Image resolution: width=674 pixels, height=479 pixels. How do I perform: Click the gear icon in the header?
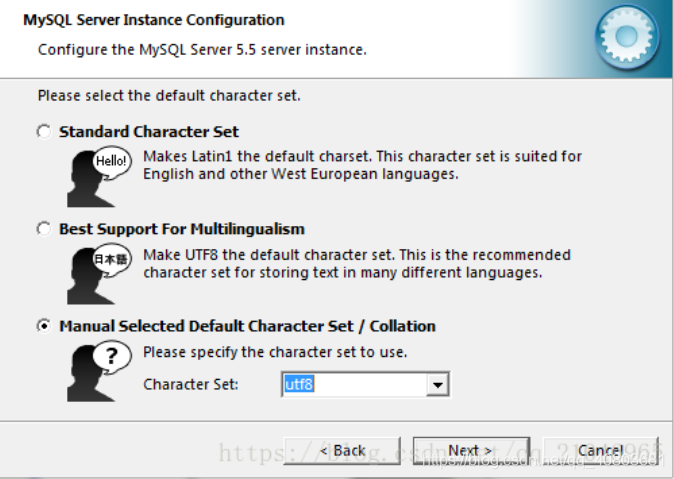[x=627, y=37]
